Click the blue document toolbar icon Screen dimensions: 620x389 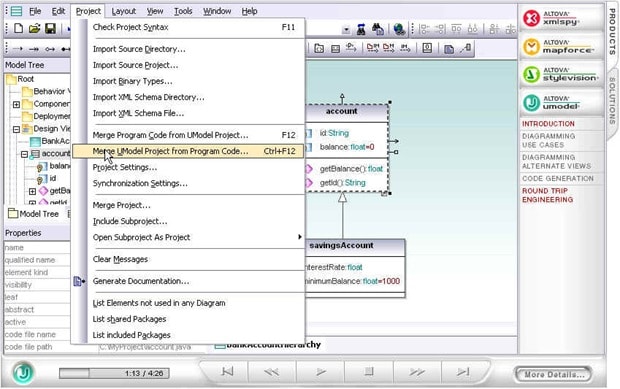pos(449,49)
